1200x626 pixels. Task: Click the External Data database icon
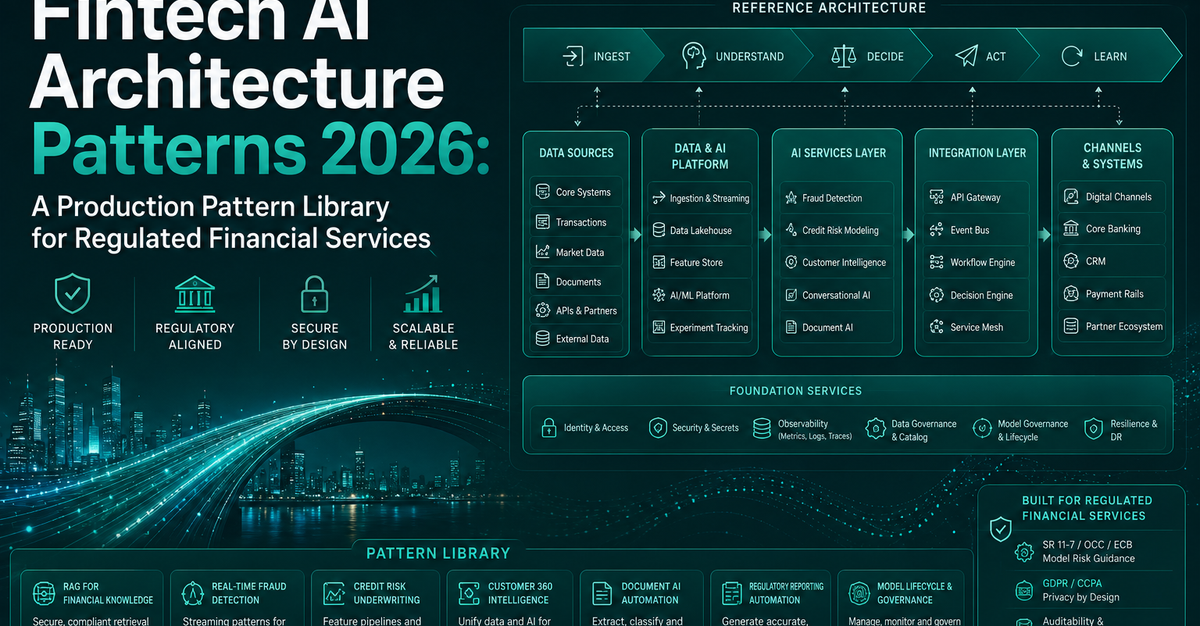point(543,339)
